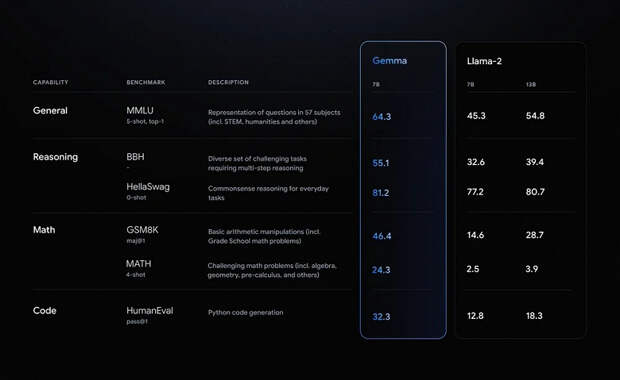Click Llama-2 13B HumanEval score 18.3
620x380 pixels.
[534, 316]
